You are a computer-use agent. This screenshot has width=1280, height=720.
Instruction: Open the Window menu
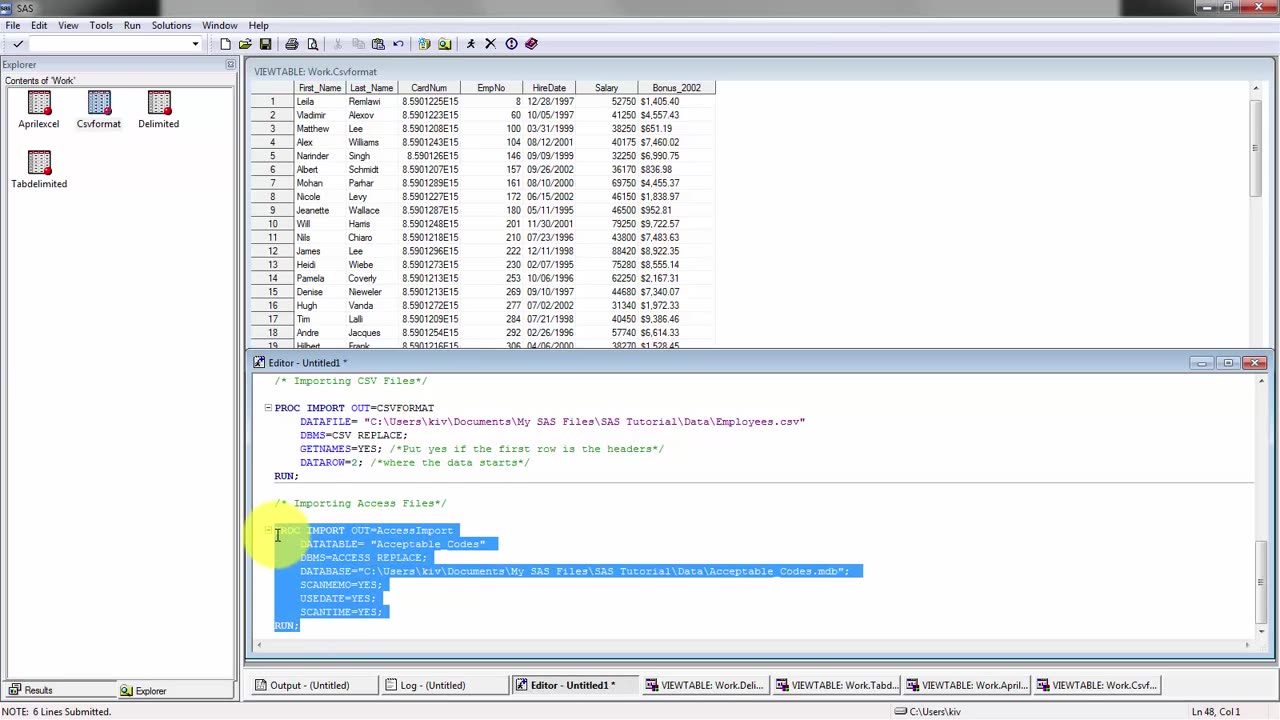(x=220, y=25)
